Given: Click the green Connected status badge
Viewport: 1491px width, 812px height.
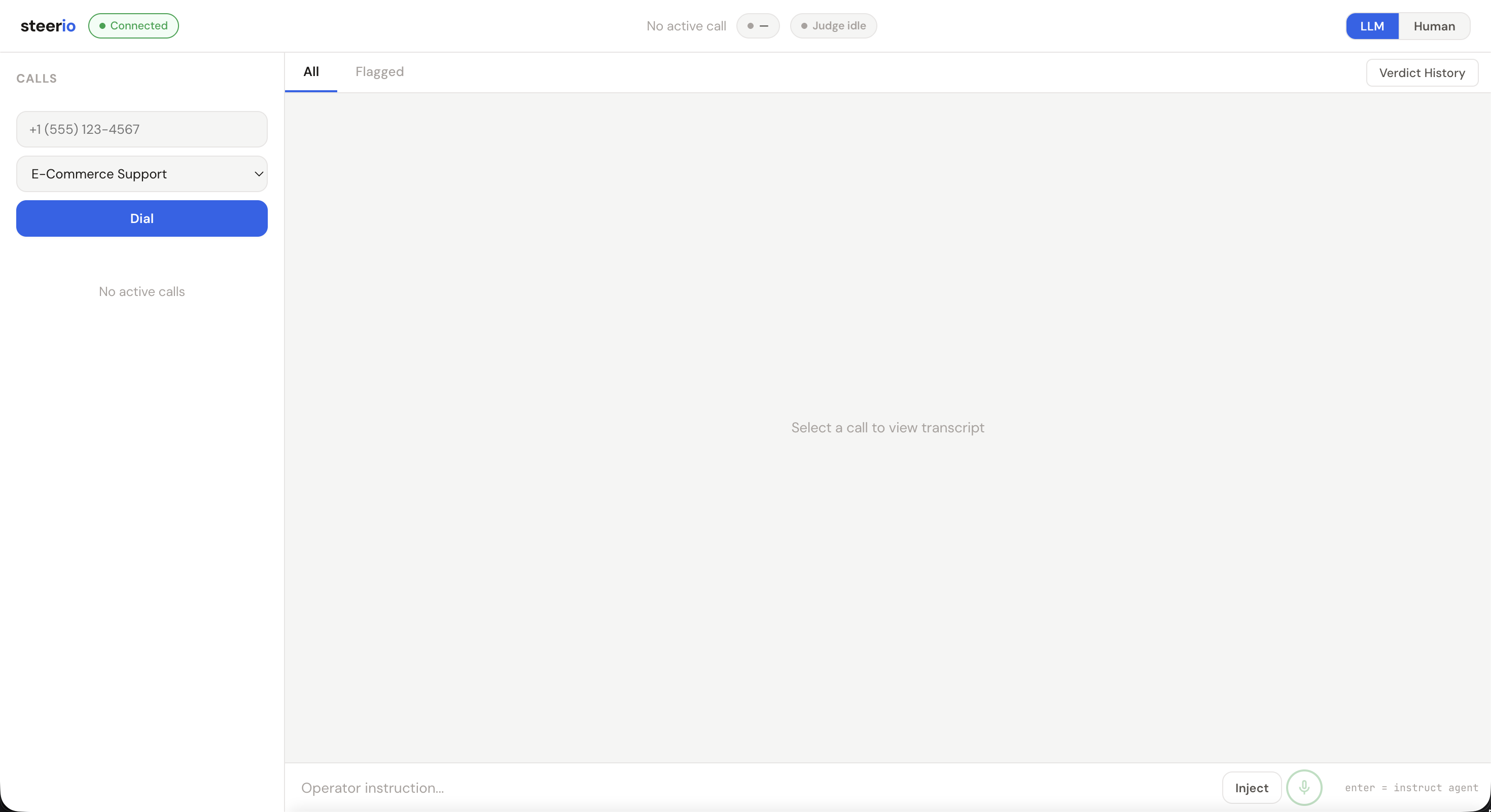Looking at the screenshot, I should (x=133, y=26).
